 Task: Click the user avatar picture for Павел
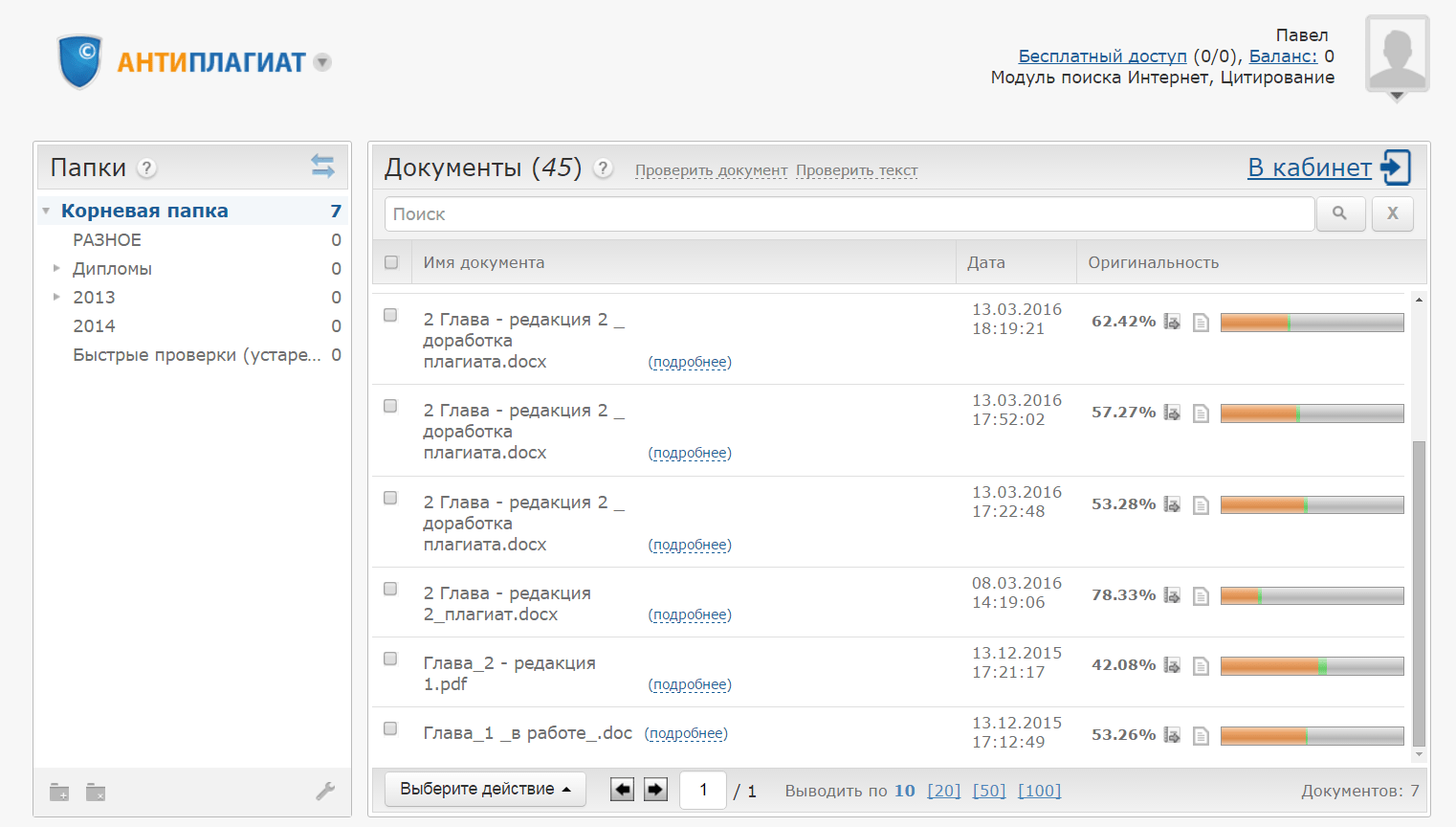click(x=1397, y=53)
